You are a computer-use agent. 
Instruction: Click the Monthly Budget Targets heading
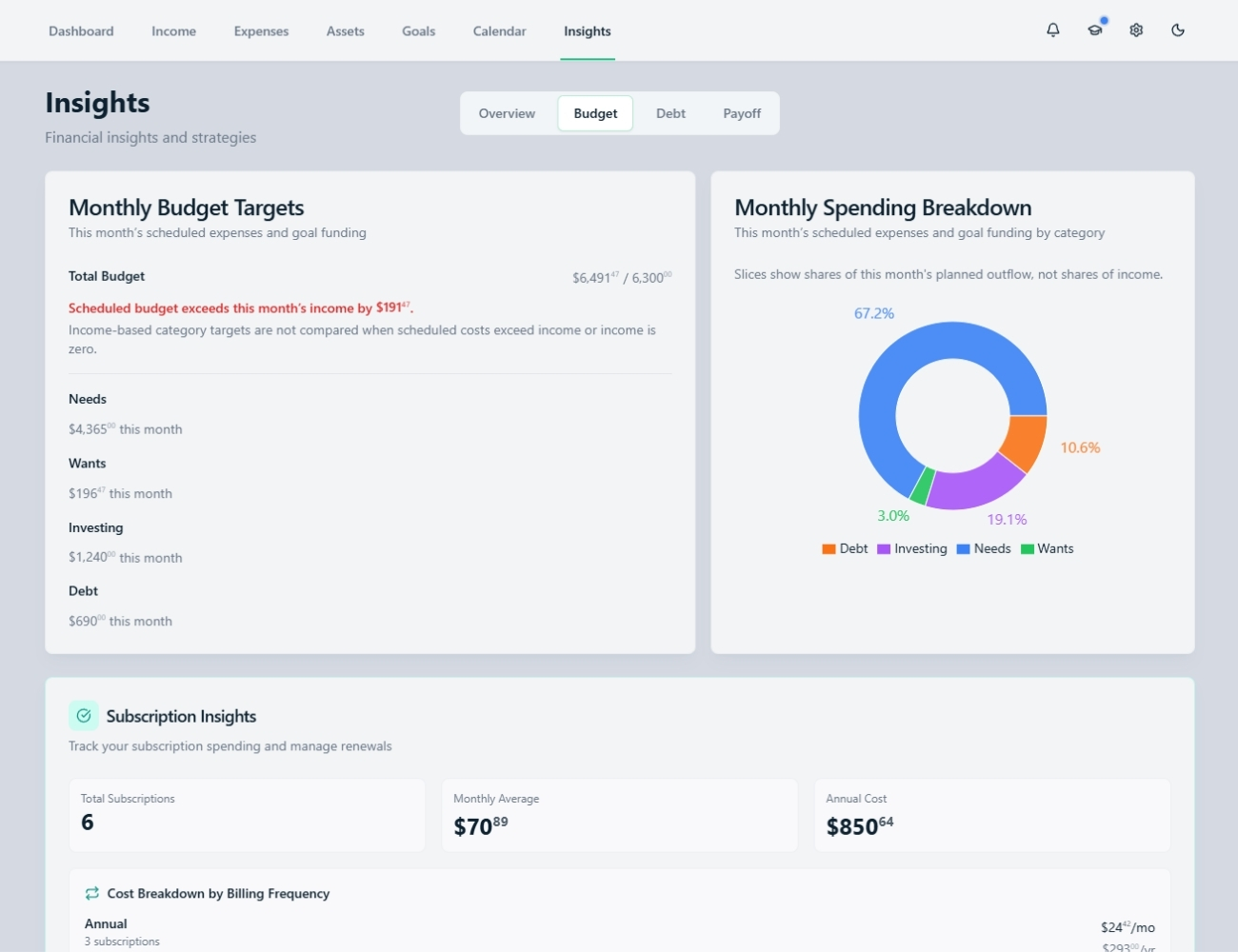click(187, 208)
